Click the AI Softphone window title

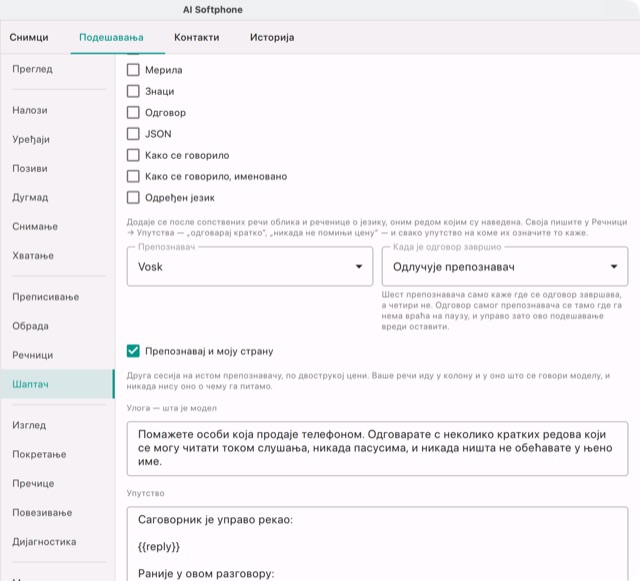[x=213, y=10]
